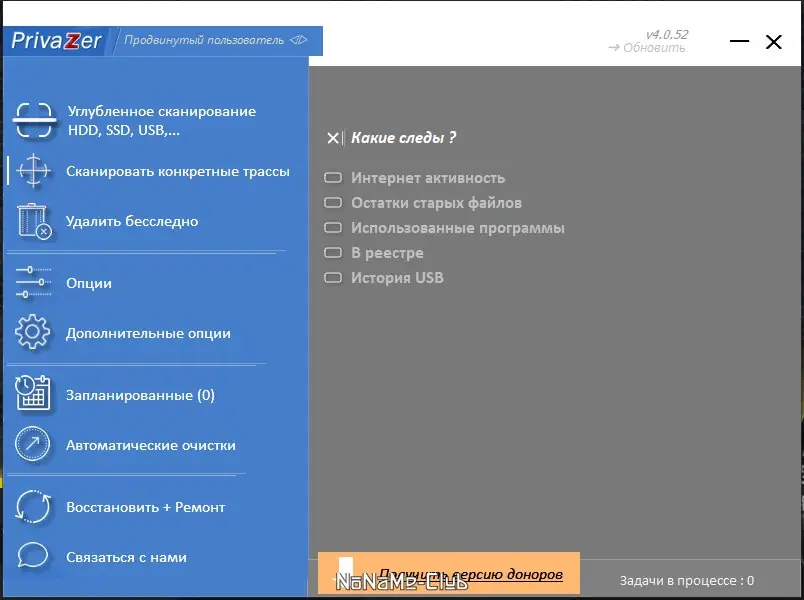Click the crosshair scan specific traces icon
Viewport: 804px width, 600px height.
pos(33,170)
